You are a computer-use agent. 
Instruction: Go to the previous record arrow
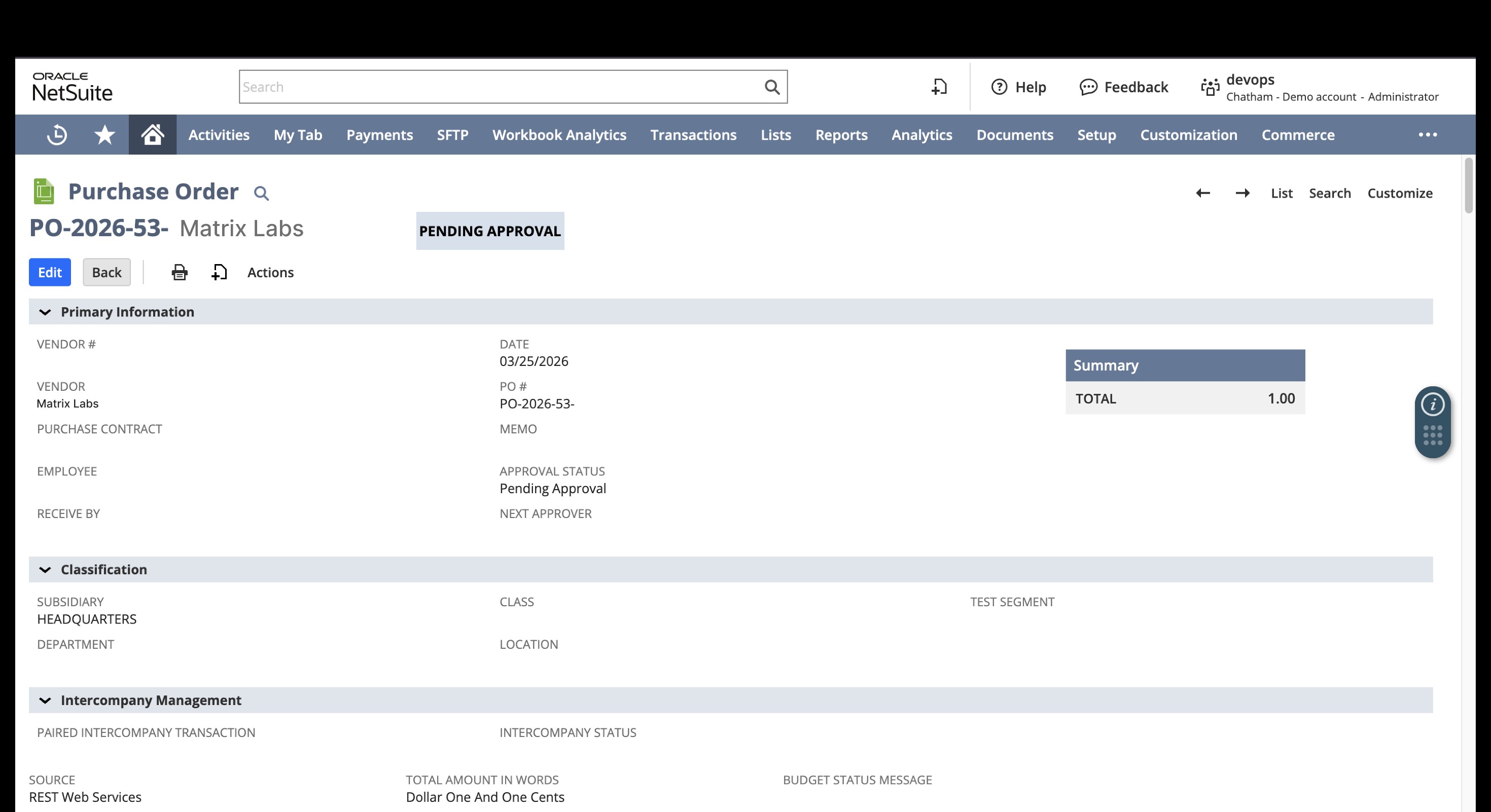1203,193
